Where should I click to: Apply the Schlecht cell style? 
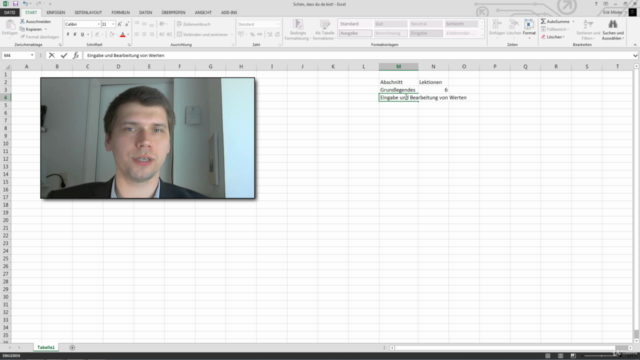coord(461,24)
